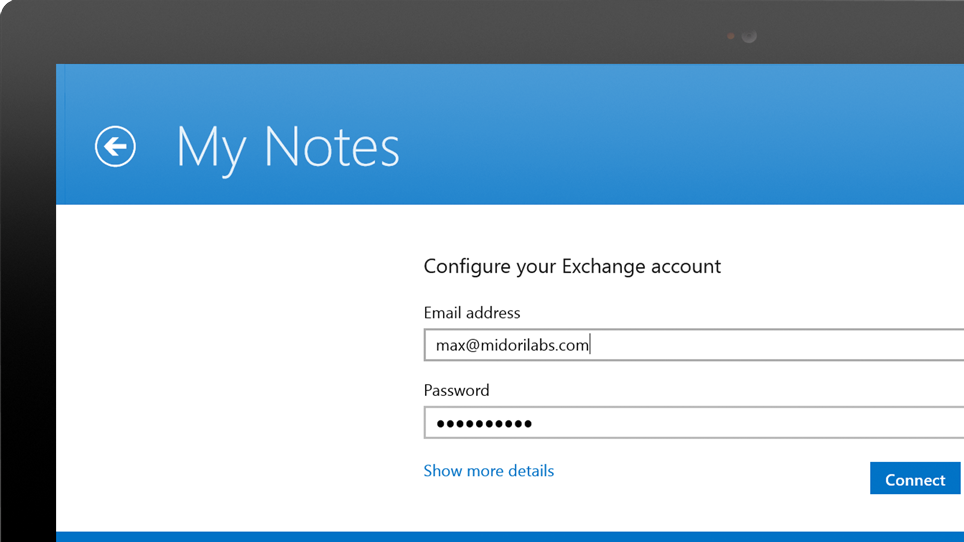Screen dimensions: 964x542
Task: Open the Show more details link
Action: 488,471
